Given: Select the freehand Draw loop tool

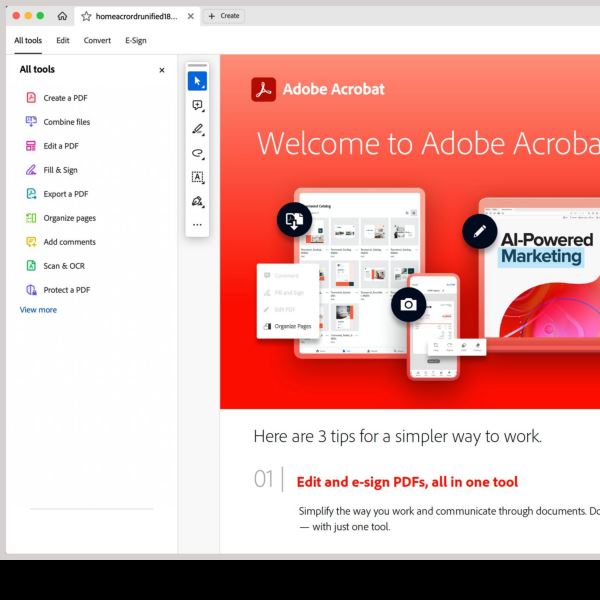Looking at the screenshot, I should [197, 153].
